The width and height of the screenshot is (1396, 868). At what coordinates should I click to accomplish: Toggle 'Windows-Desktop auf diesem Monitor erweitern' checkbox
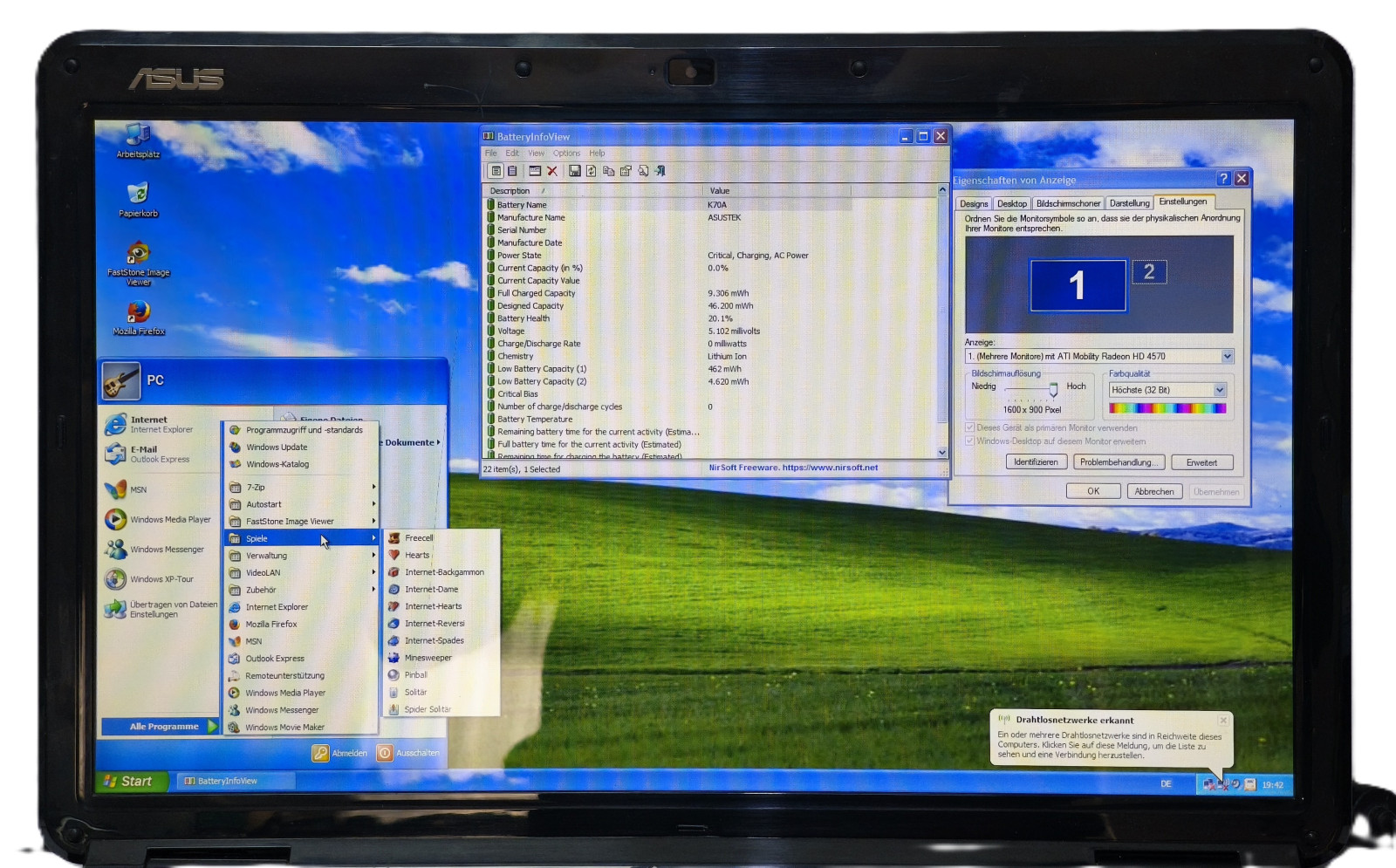(x=969, y=441)
